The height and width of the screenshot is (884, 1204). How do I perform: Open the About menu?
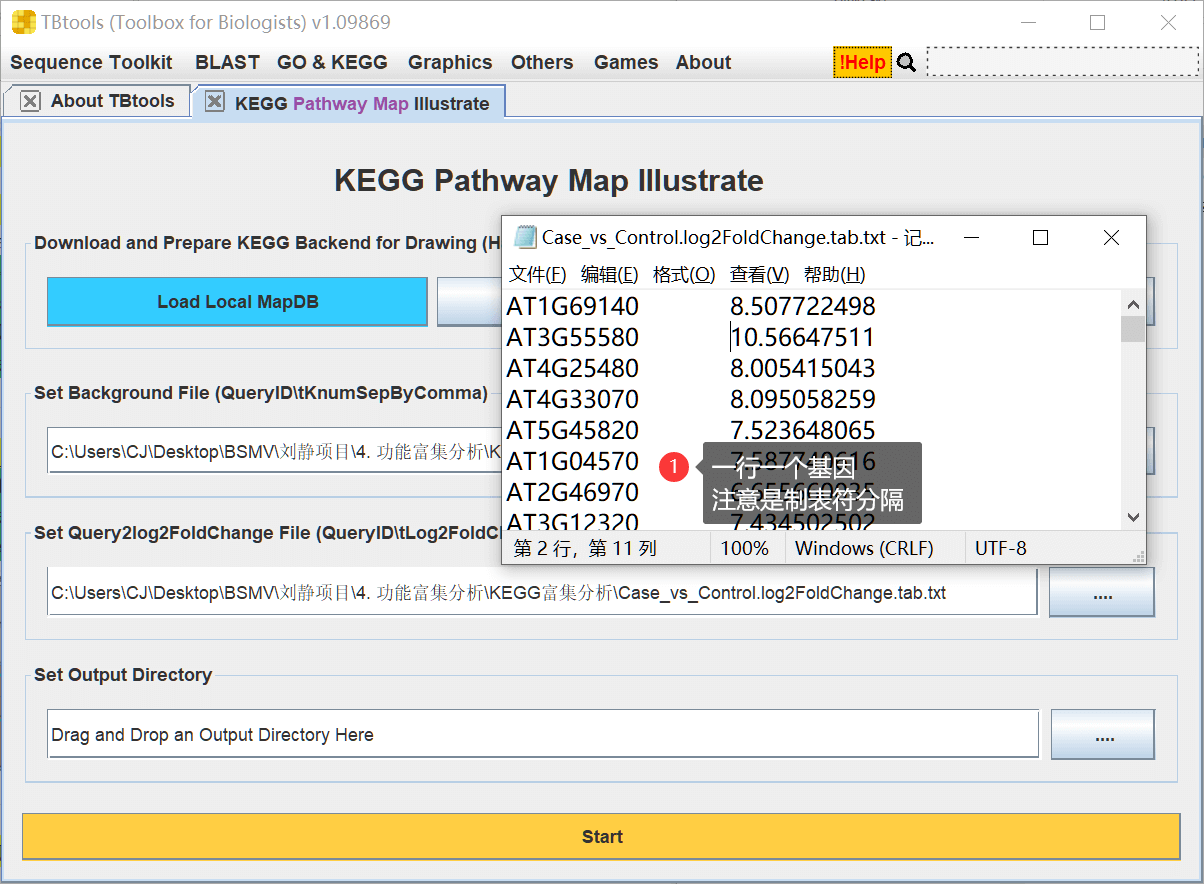tap(703, 62)
